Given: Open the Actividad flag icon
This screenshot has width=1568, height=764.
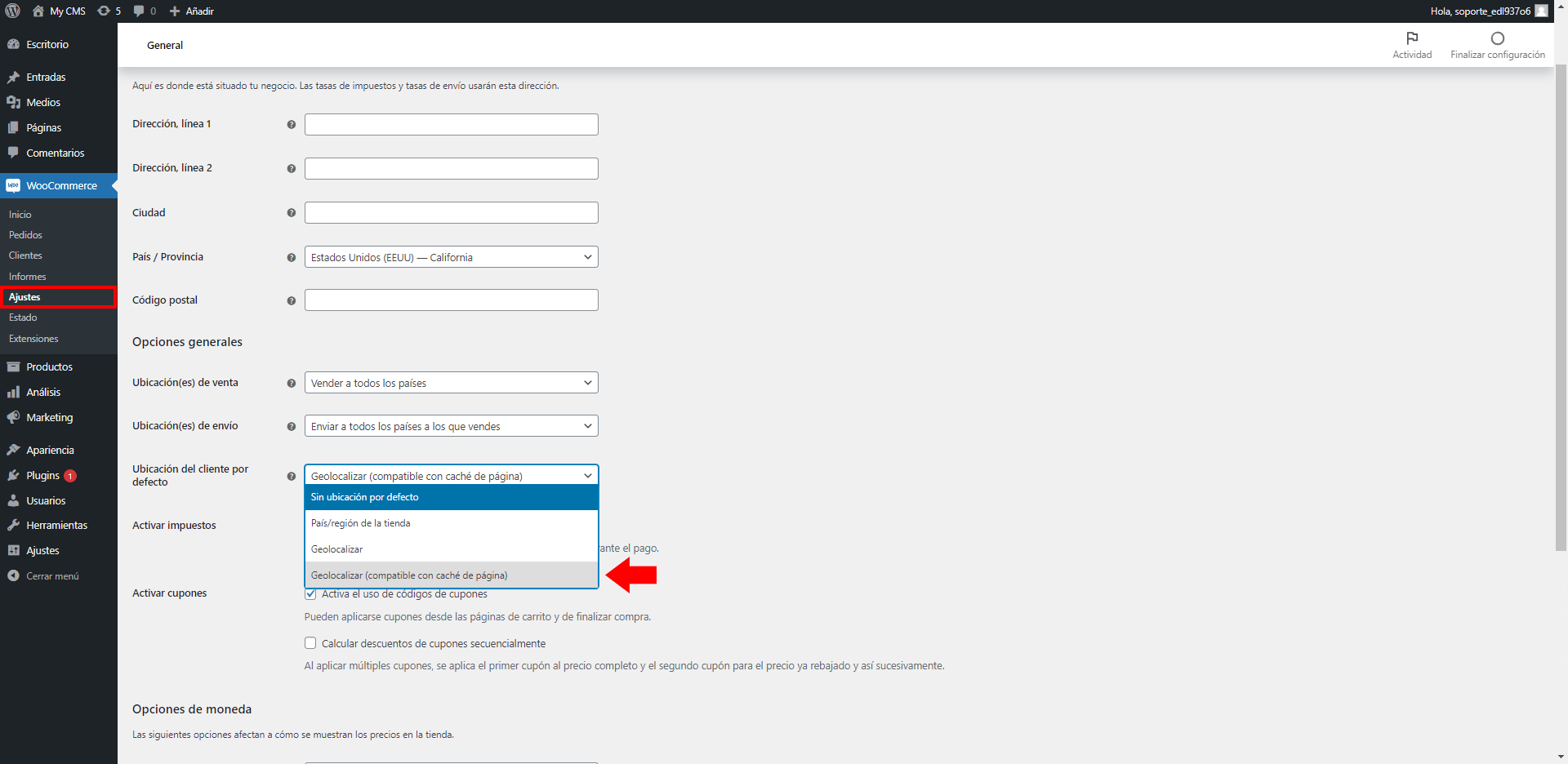Looking at the screenshot, I should (1412, 38).
